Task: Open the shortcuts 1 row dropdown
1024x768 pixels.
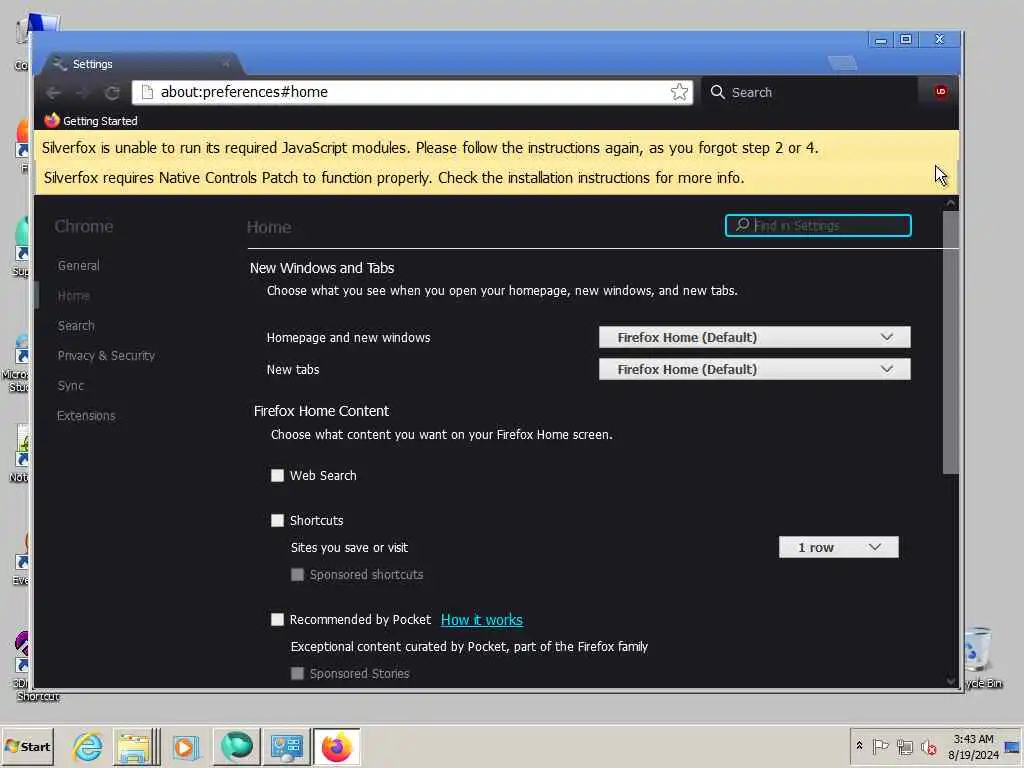Action: pyautogui.click(x=839, y=547)
